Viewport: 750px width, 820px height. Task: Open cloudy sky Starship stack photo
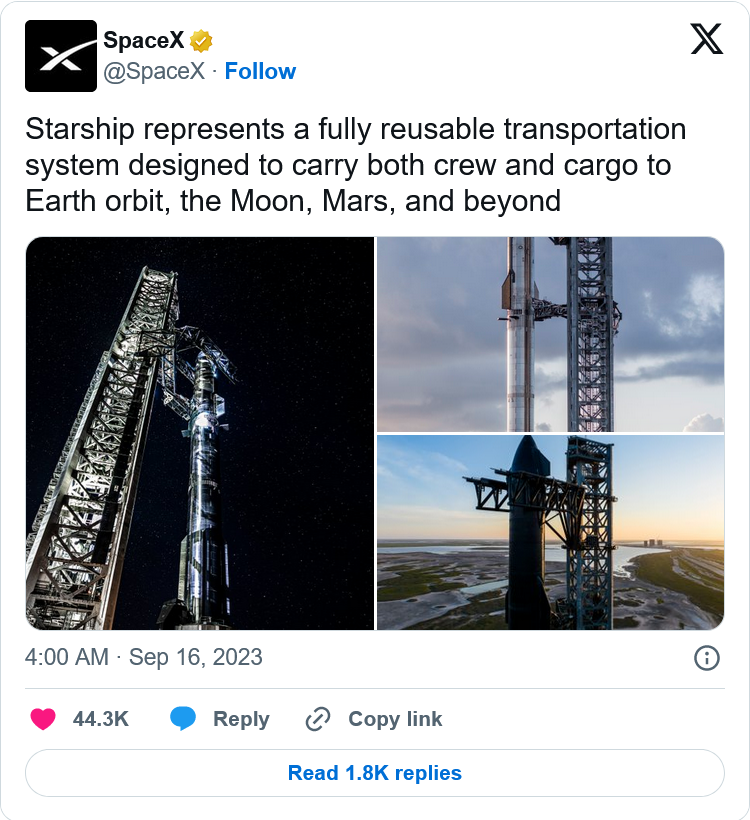[x=550, y=334]
